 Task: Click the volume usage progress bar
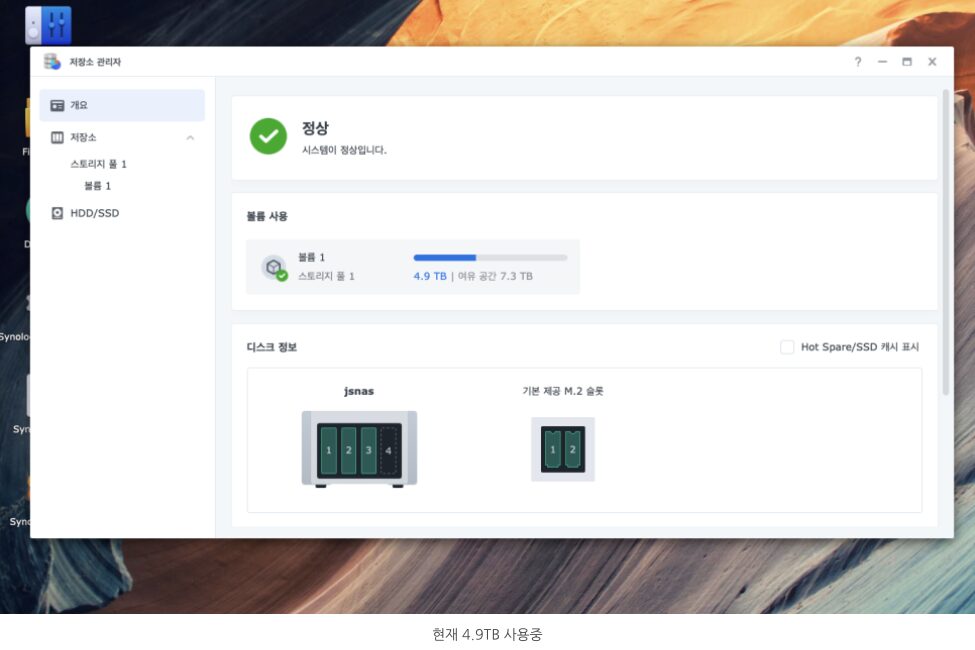coord(490,258)
